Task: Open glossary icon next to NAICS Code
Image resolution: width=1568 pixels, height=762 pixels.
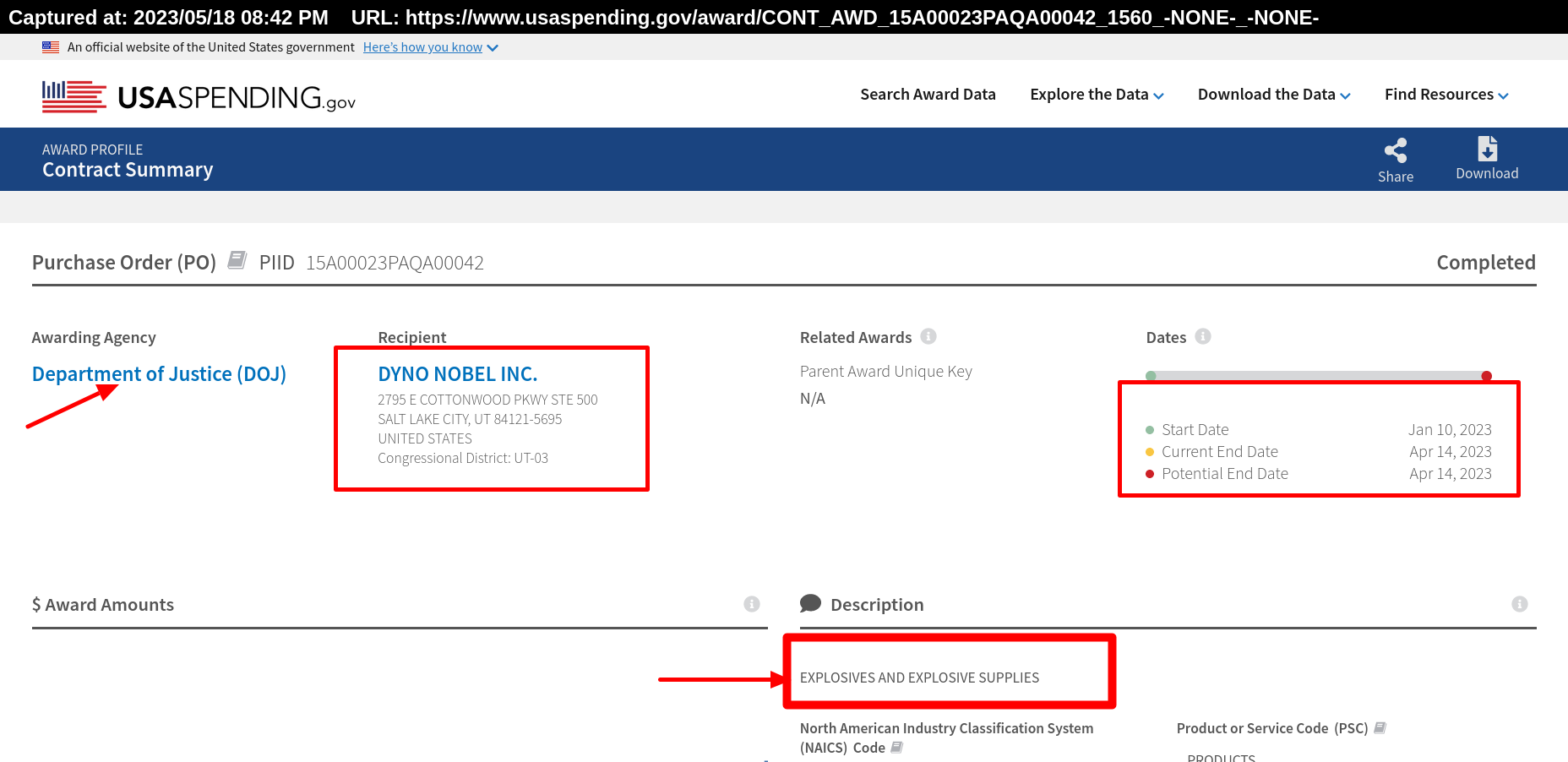Action: tap(897, 747)
